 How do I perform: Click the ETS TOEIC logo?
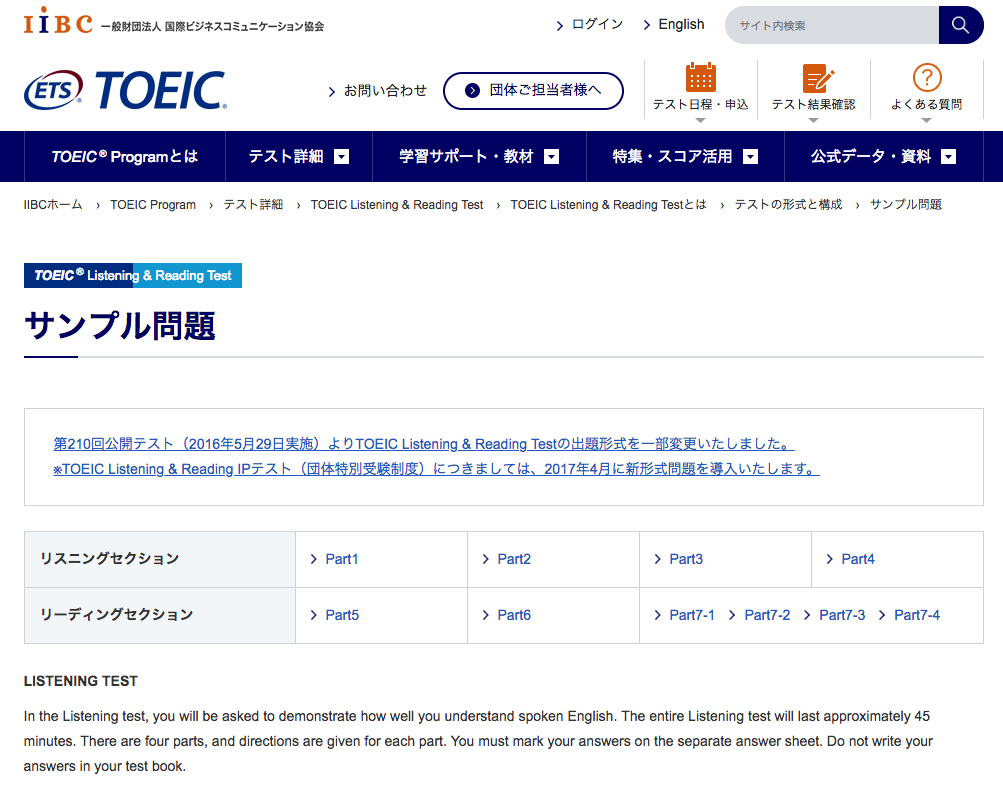pos(125,90)
